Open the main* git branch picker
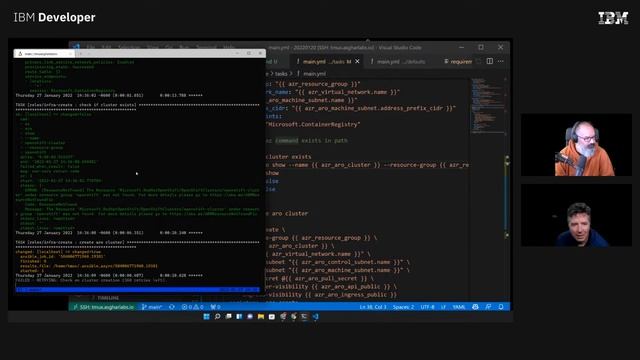This screenshot has width=640, height=360. coord(152,307)
